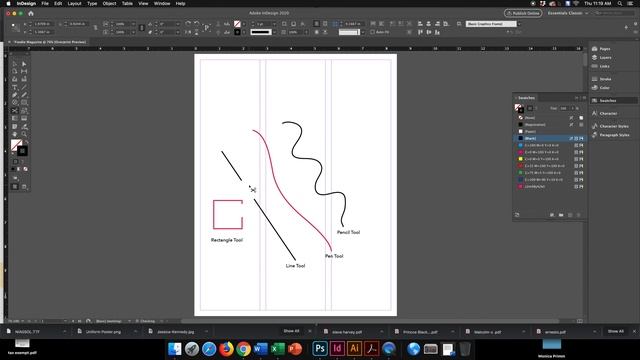640x360 pixels.
Task: Choose the Type tool
Action: (15, 87)
